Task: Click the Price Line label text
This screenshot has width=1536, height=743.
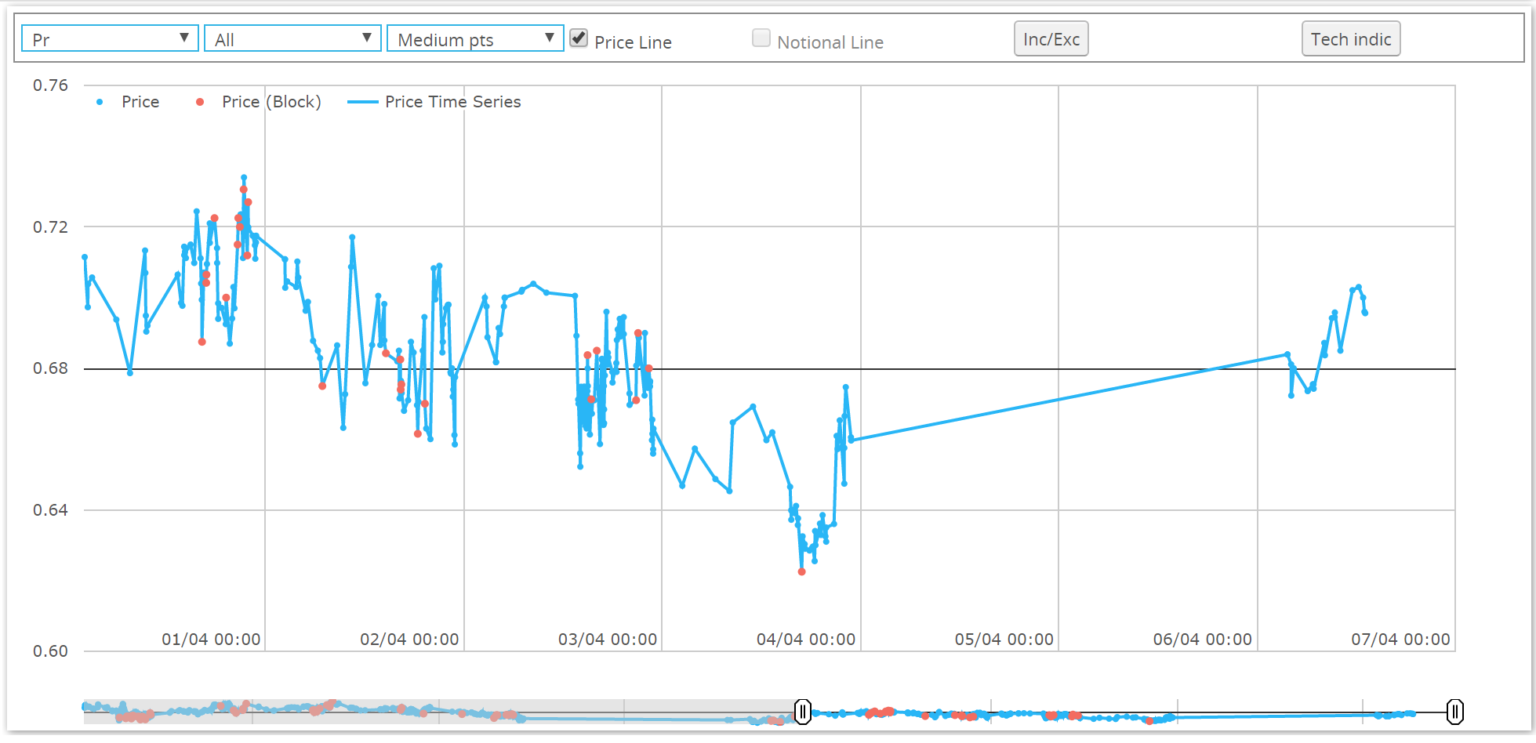Action: click(x=633, y=42)
